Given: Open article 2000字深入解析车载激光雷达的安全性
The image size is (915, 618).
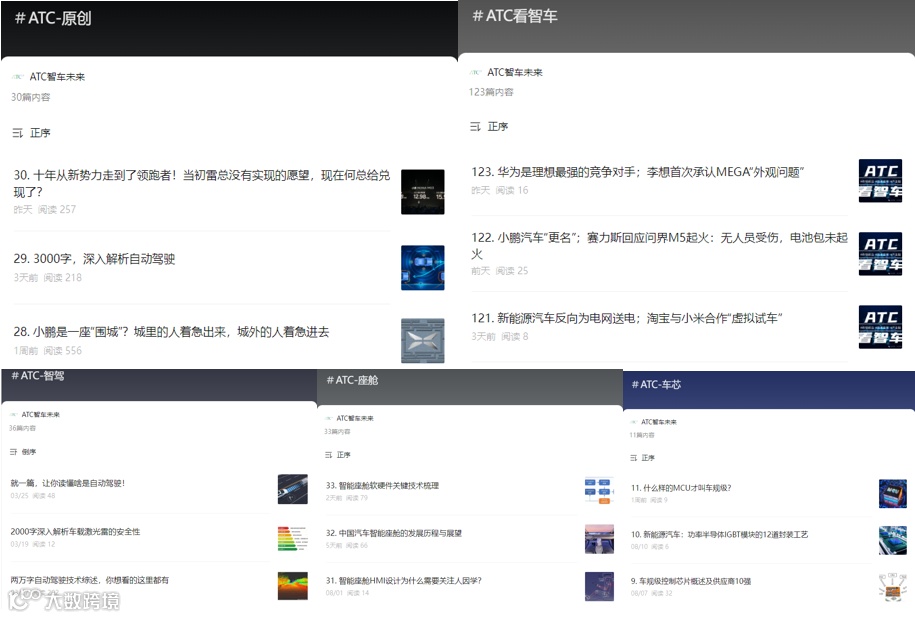Looking at the screenshot, I should point(75,532).
